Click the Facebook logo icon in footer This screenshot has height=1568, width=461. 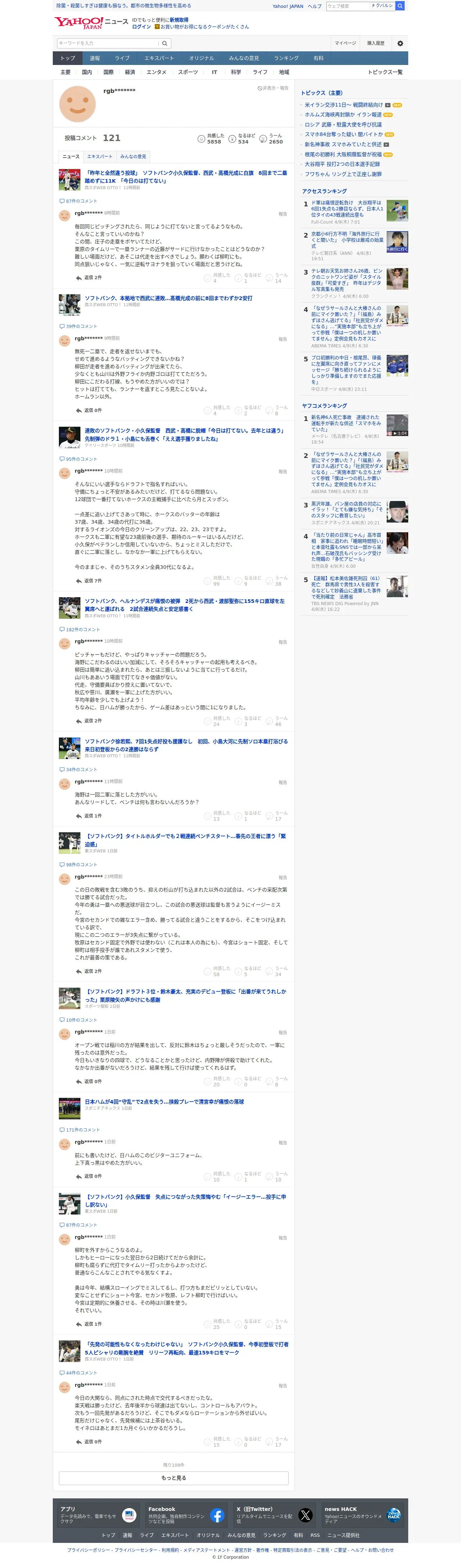tap(218, 1515)
